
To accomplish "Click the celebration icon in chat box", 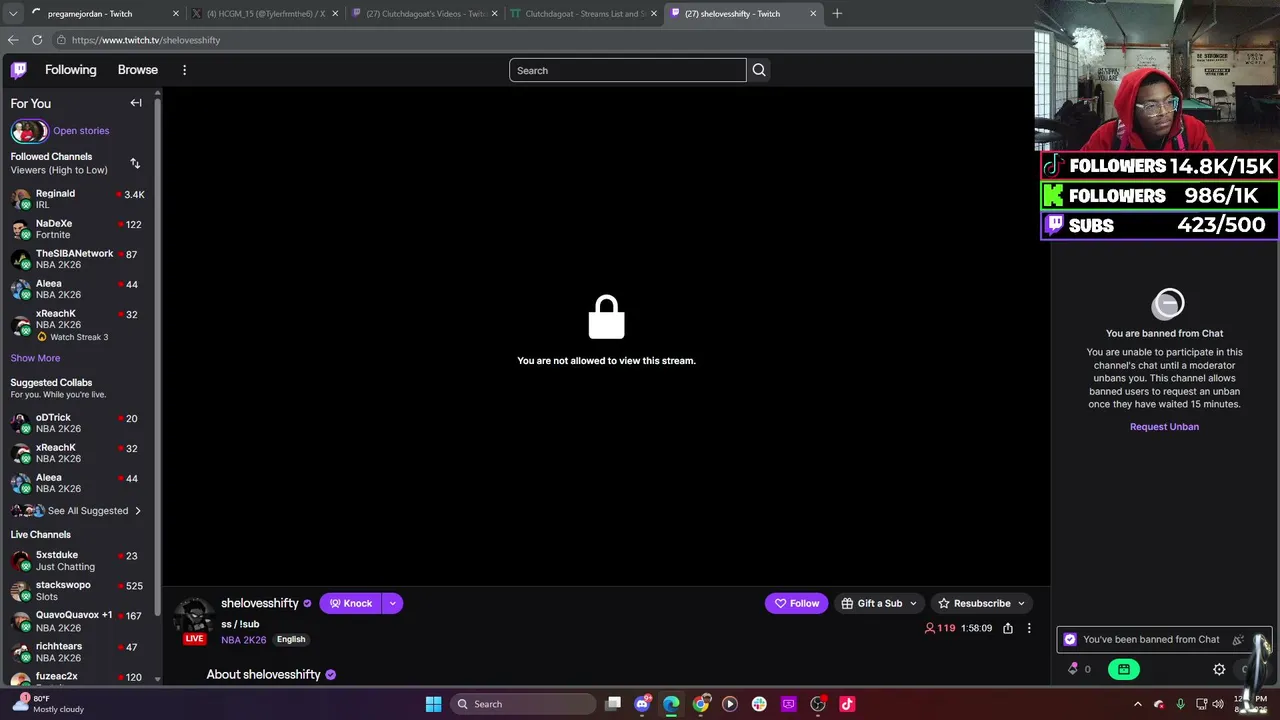I will pyautogui.click(x=1238, y=639).
